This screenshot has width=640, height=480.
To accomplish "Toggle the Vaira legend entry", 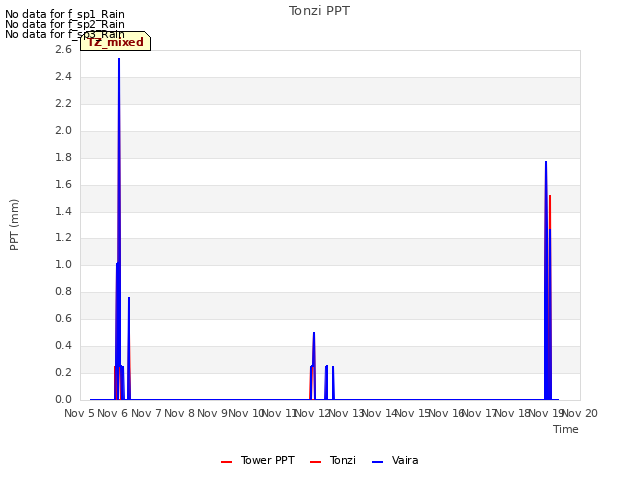I will pyautogui.click(x=395, y=460).
